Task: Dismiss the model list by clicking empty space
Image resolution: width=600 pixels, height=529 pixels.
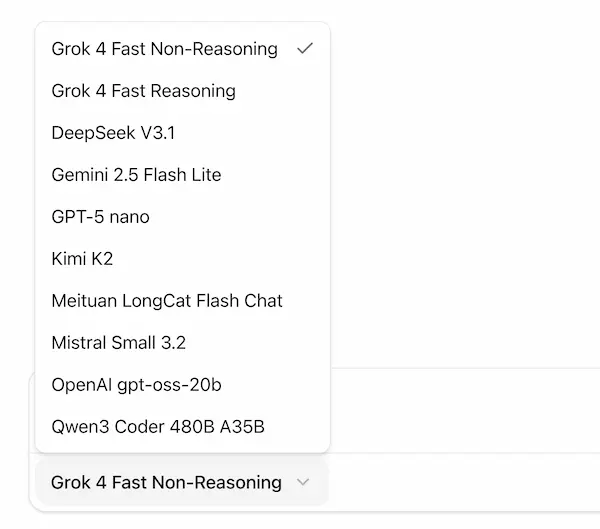Action: coord(465,184)
